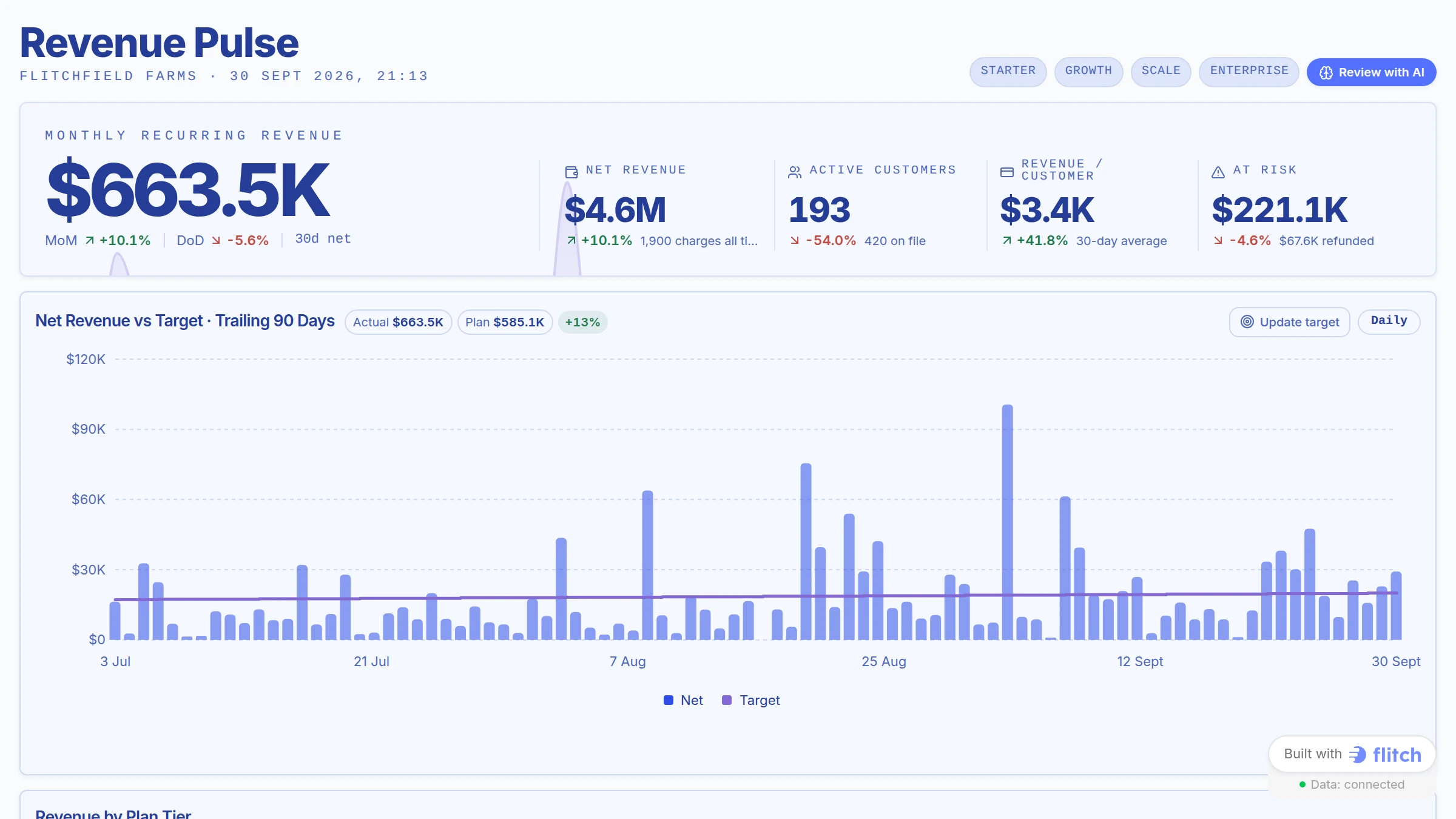Click the Active Customers people icon

794,172
